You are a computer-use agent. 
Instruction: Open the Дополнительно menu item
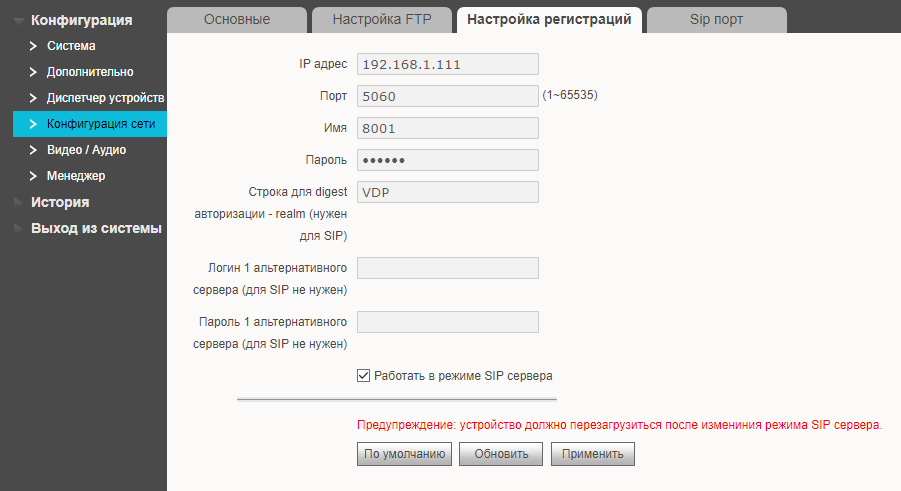90,72
